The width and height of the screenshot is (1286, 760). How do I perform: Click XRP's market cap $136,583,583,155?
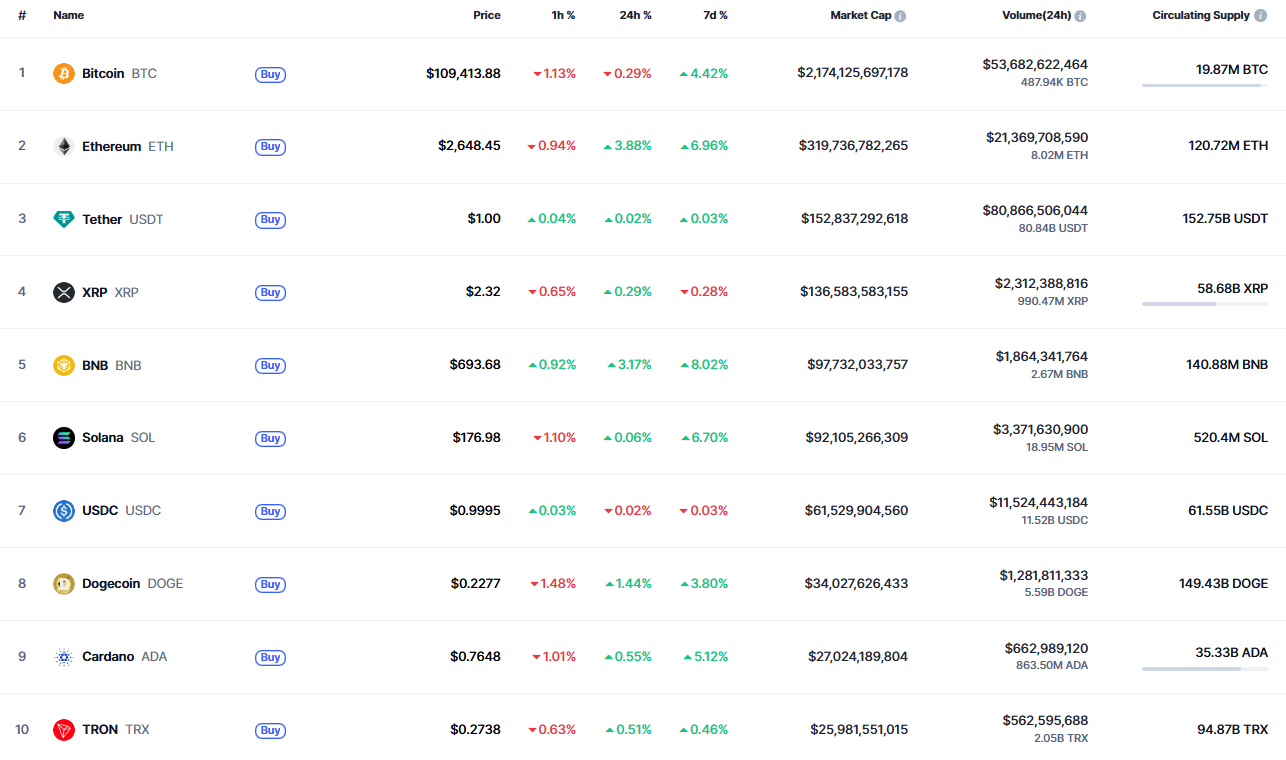point(854,293)
